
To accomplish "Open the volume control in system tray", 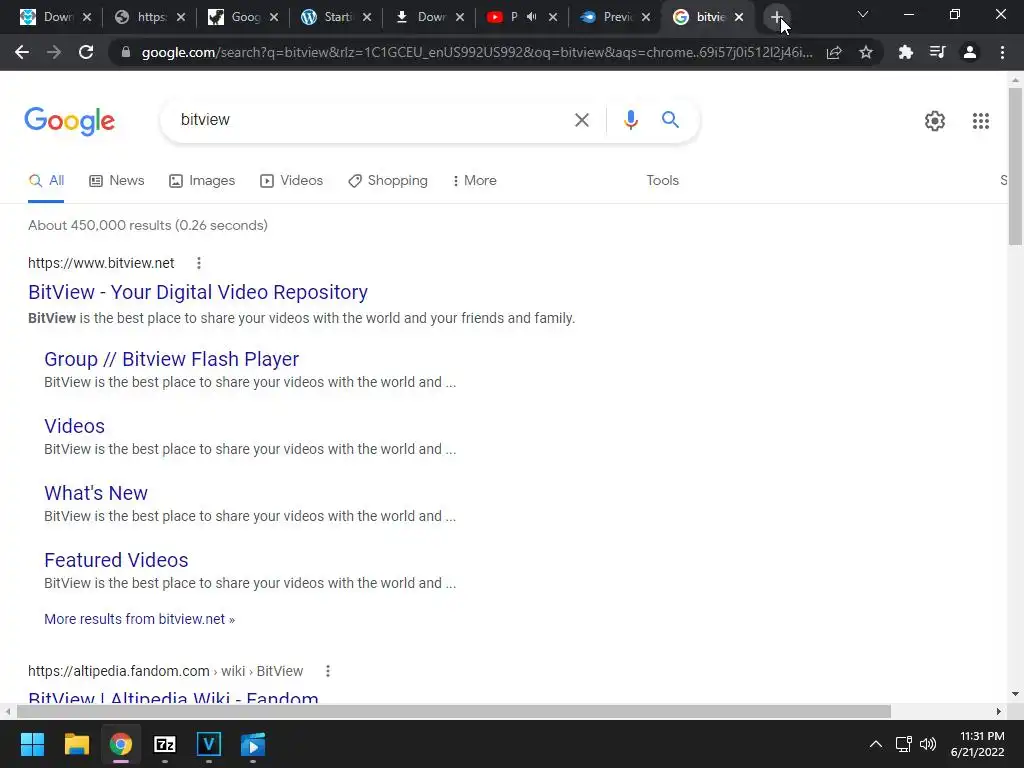I will click(x=928, y=744).
